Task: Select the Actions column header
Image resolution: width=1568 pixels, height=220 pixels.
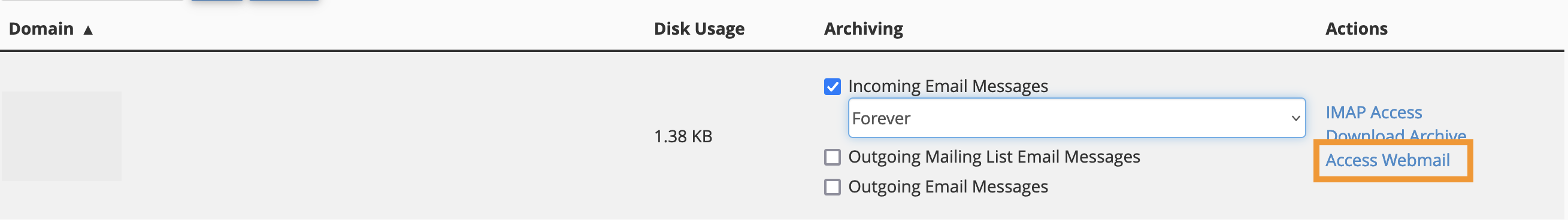Action: 1356,29
